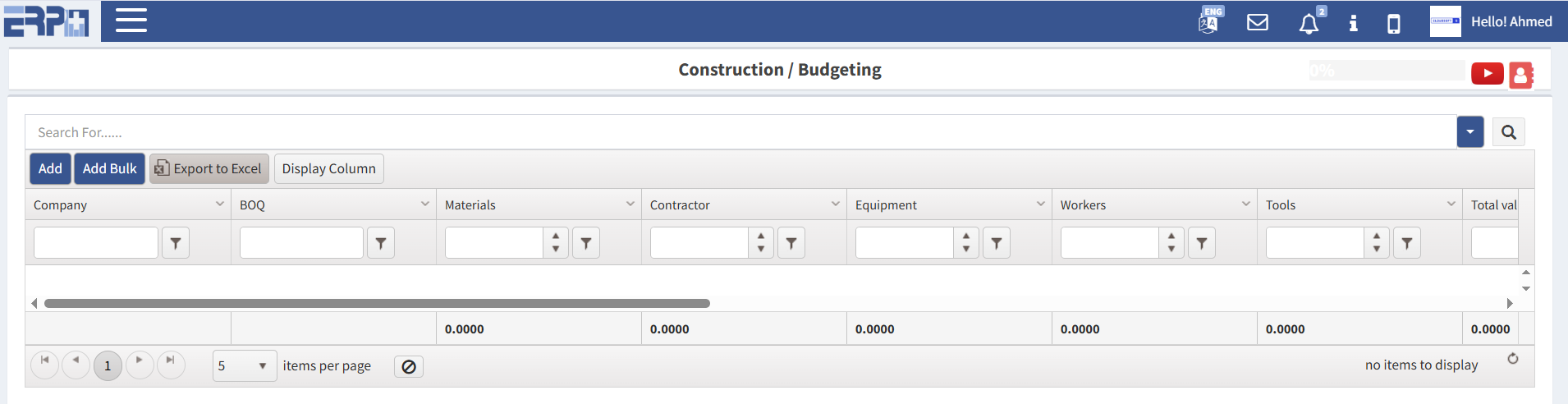1568x404 pixels.
Task: Click the mobile phone icon
Action: (x=1393, y=24)
